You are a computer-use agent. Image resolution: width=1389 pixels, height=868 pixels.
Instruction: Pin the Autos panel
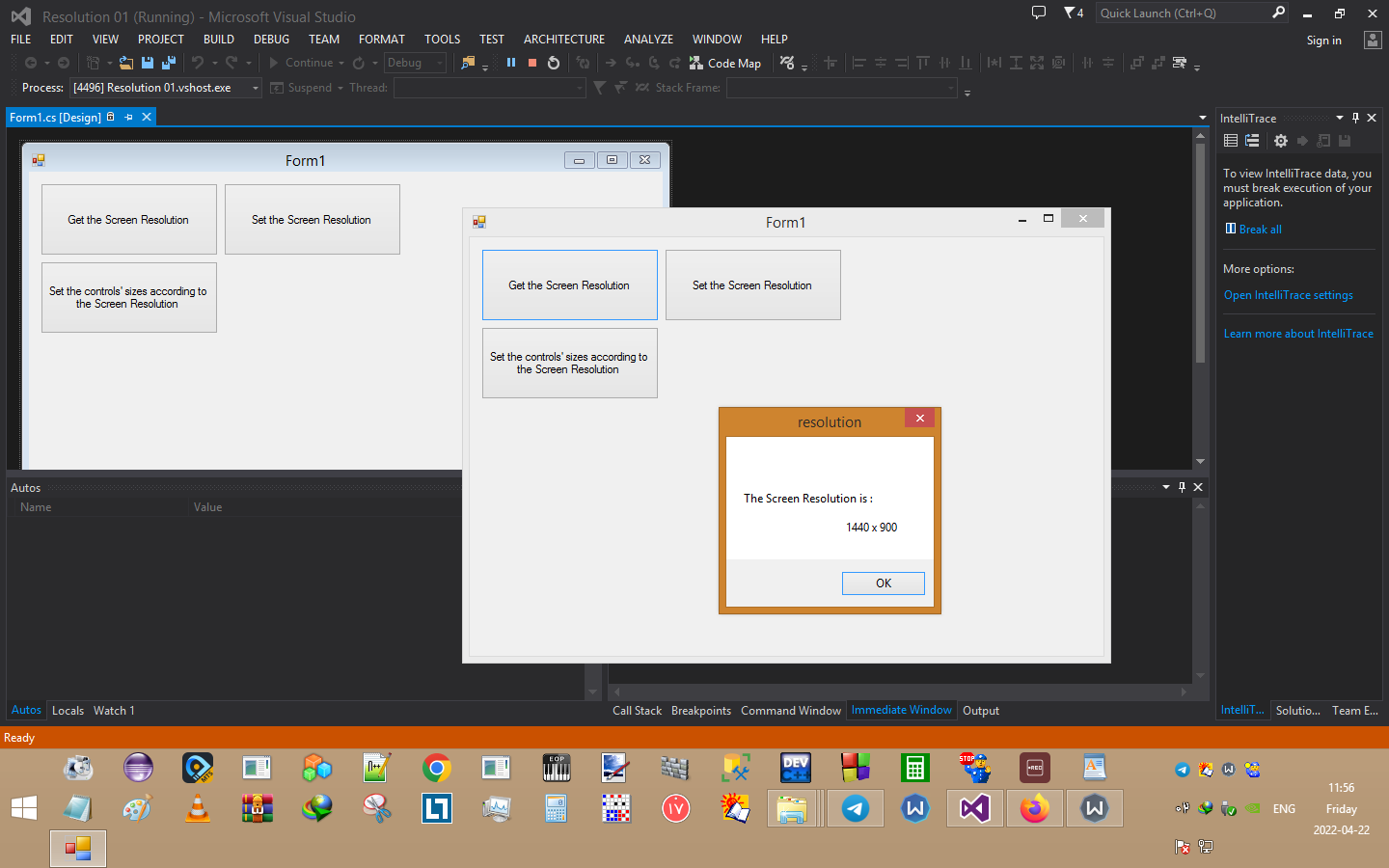pyautogui.click(x=1182, y=487)
